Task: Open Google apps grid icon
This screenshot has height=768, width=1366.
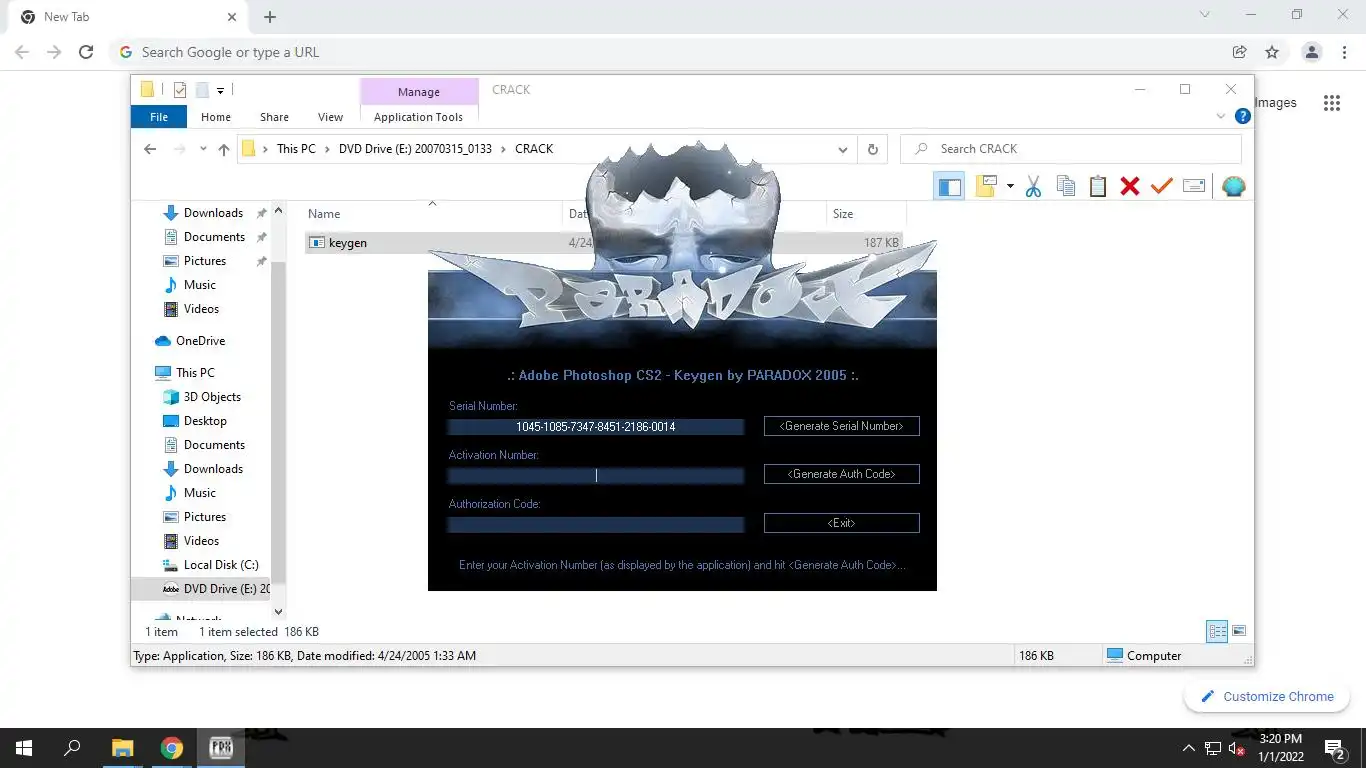Action: click(x=1331, y=103)
